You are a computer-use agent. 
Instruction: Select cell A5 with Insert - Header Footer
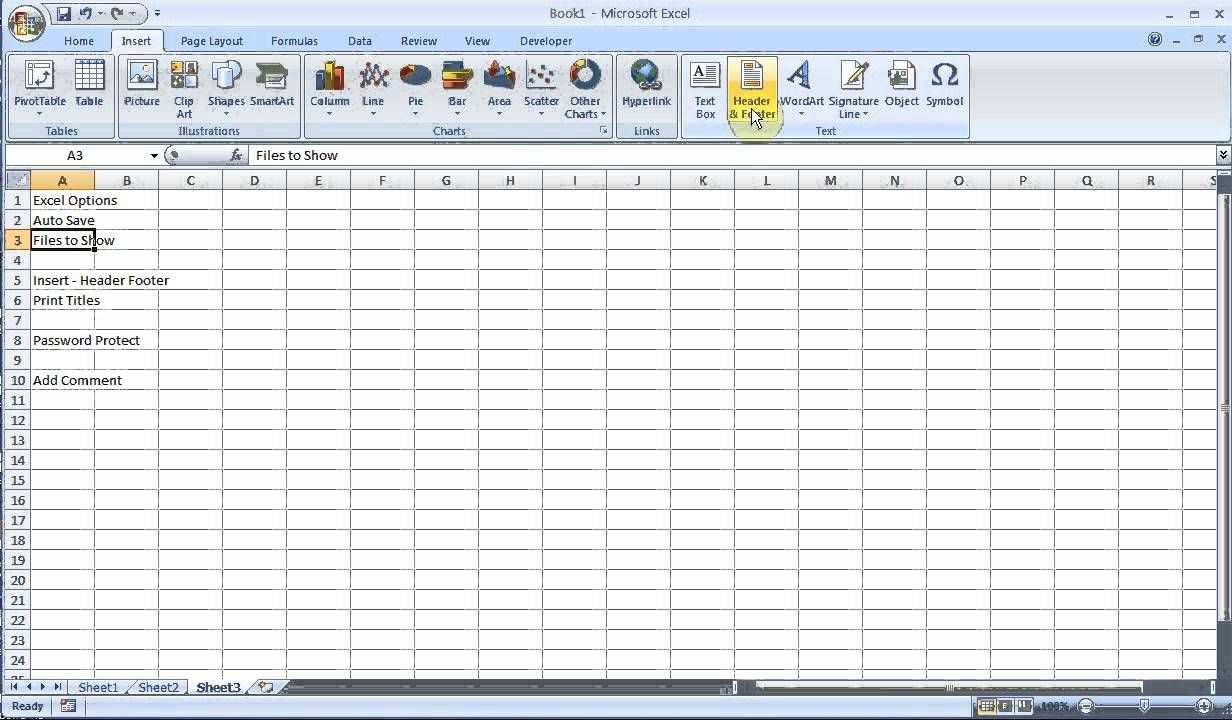click(x=63, y=280)
